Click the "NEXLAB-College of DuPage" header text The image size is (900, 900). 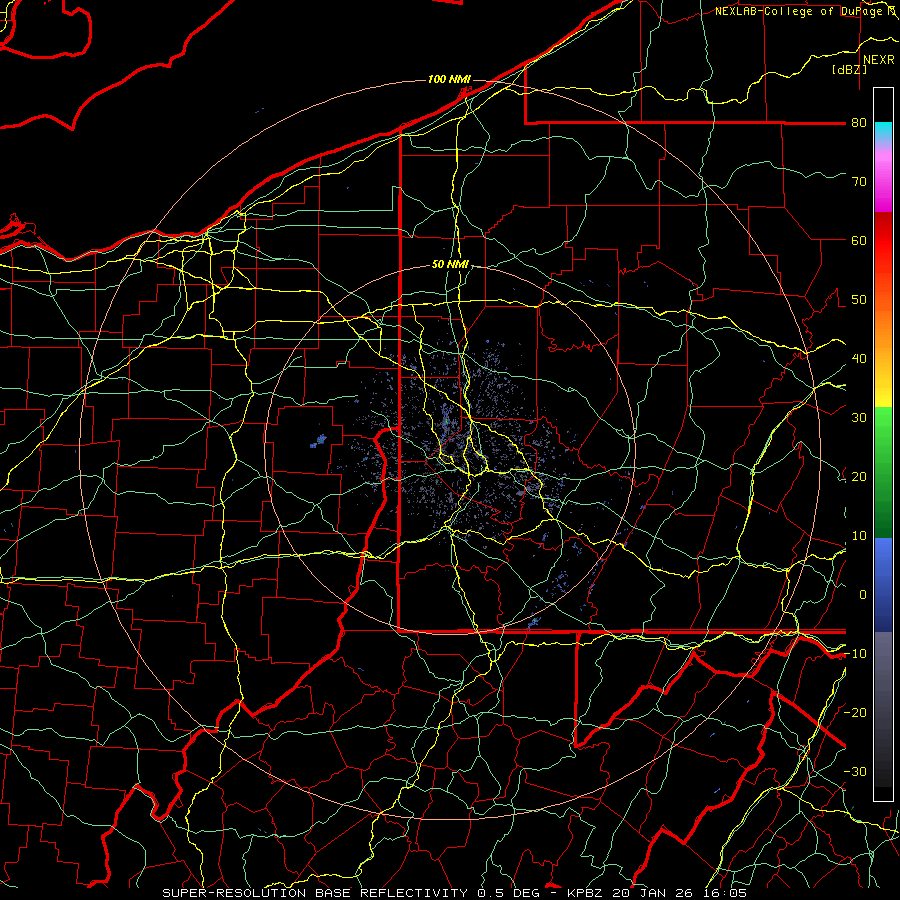pyautogui.click(x=798, y=11)
